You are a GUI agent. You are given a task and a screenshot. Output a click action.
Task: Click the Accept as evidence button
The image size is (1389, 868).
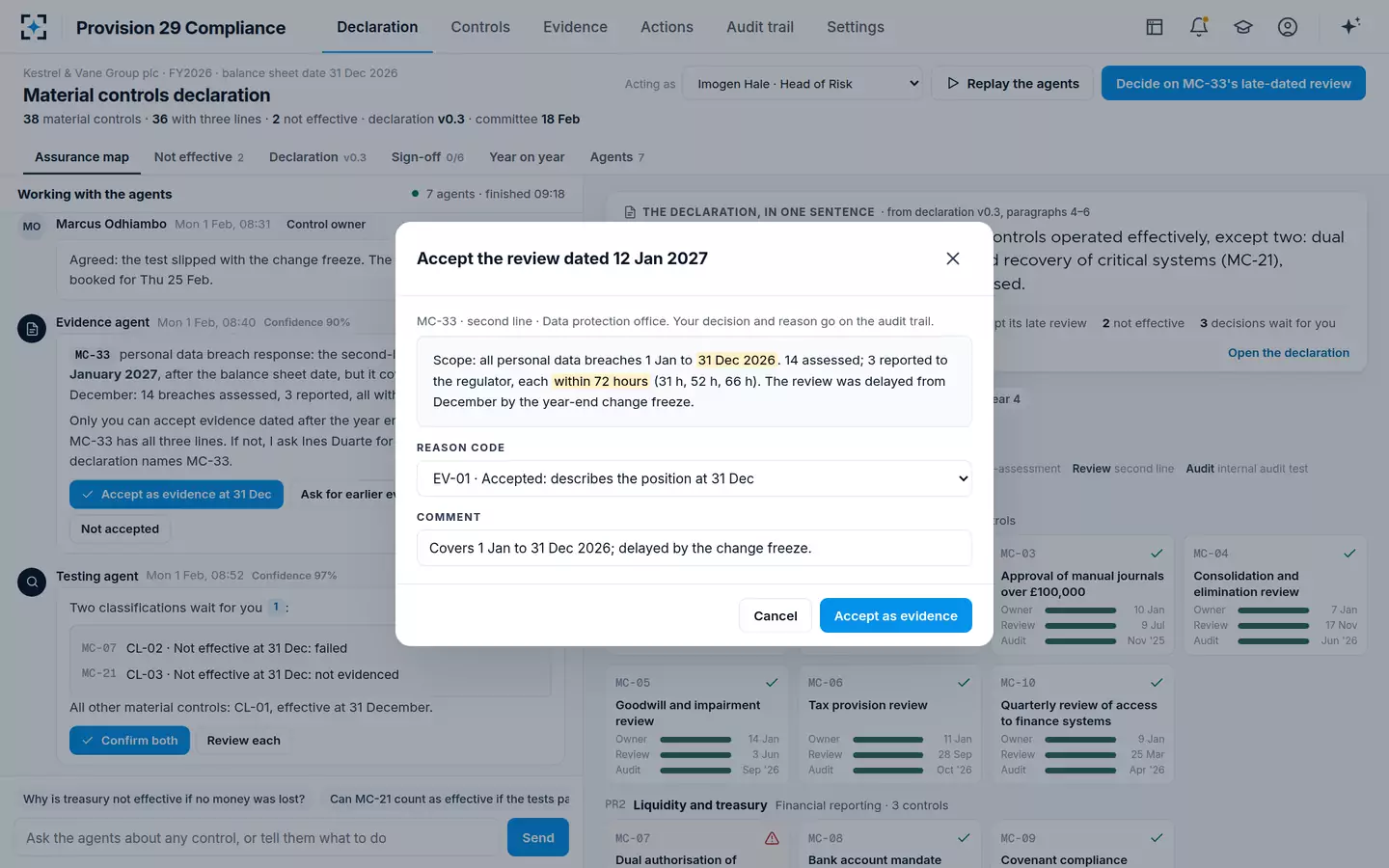click(896, 615)
